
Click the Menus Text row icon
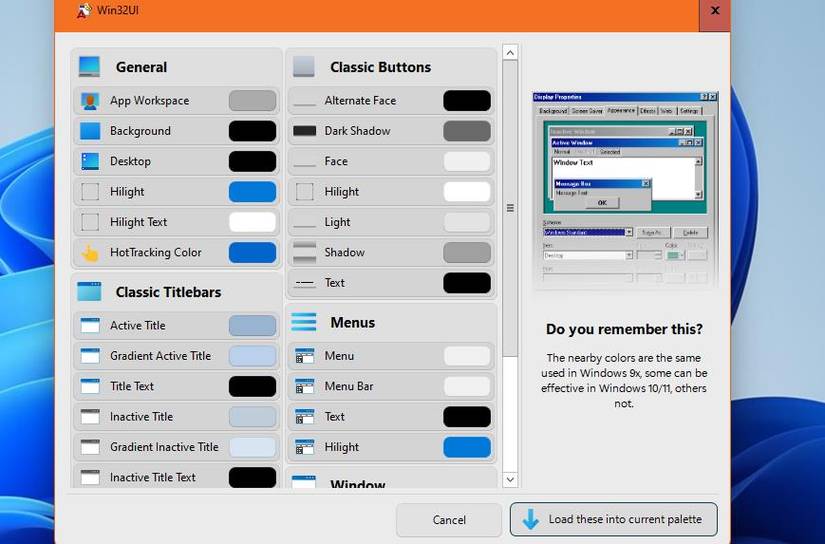pos(305,417)
